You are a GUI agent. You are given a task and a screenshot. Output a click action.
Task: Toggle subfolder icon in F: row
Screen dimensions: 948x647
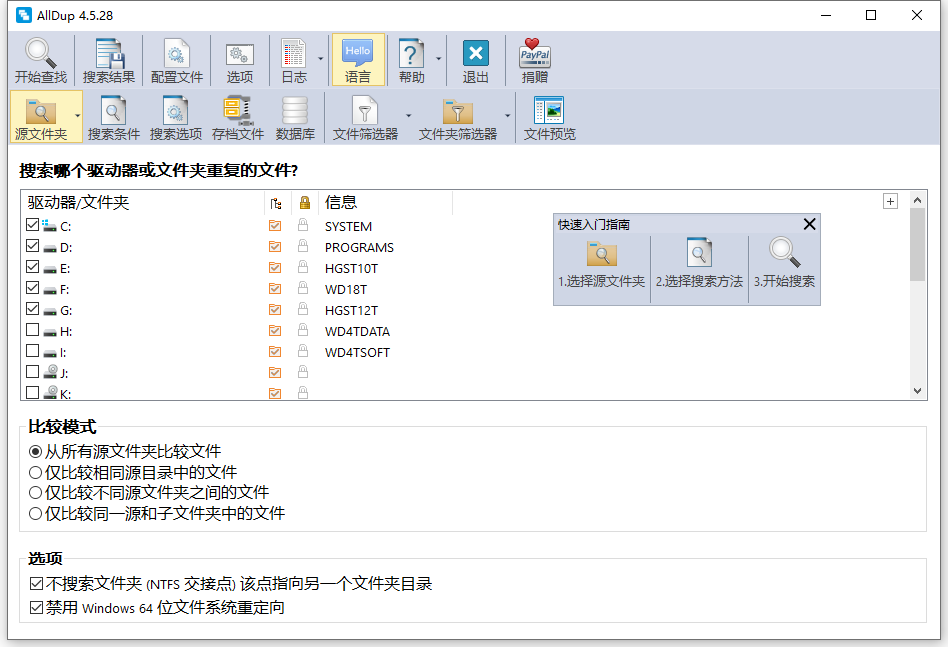274,288
